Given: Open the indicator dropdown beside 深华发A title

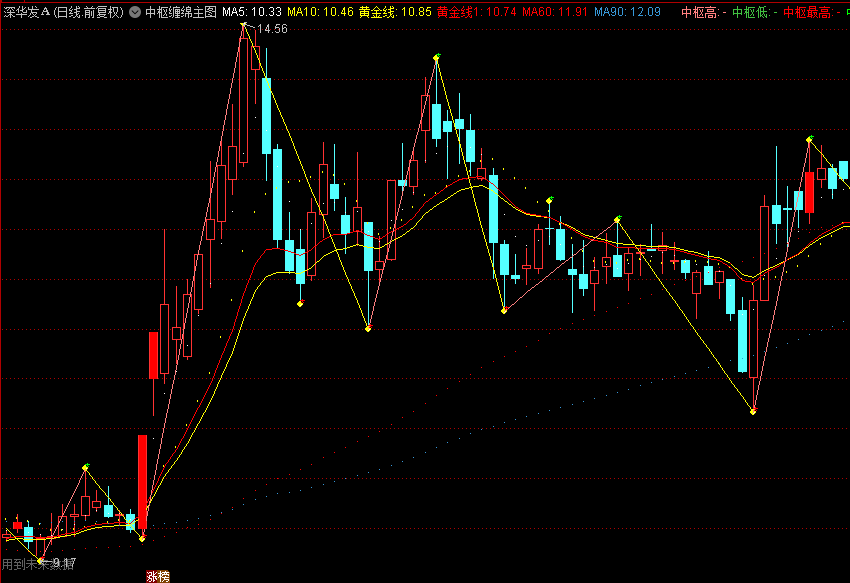Looking at the screenshot, I should [134, 12].
